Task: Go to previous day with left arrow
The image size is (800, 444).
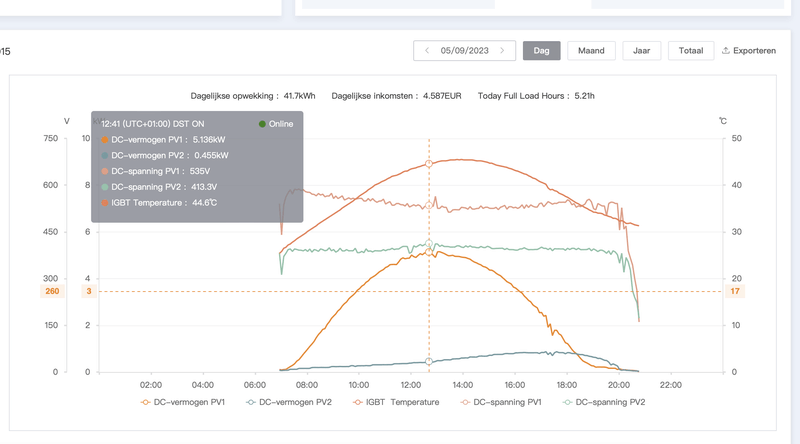Action: click(x=427, y=50)
